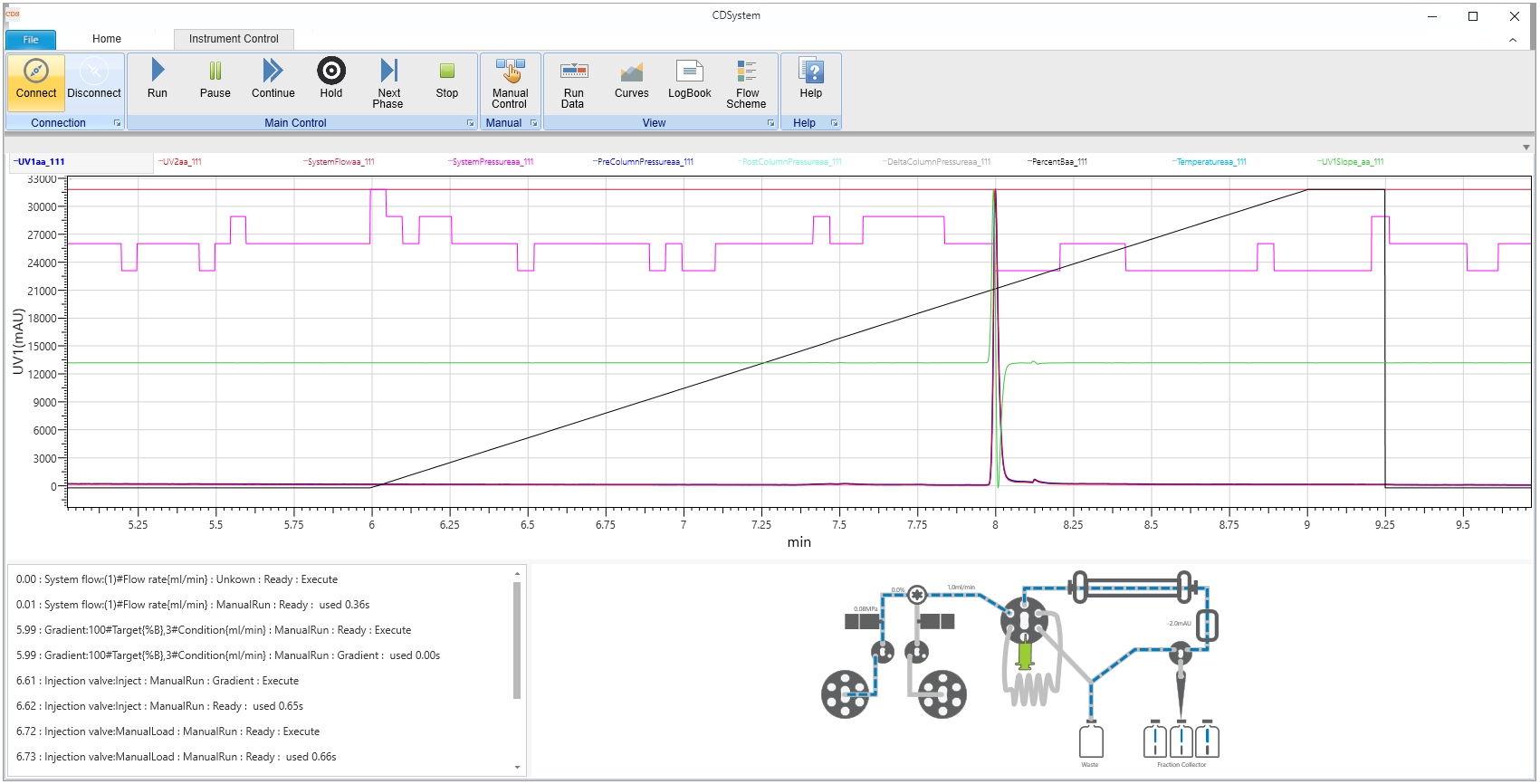Toggle the UV2aa_111 curve legend
This screenshot has height=784, width=1540.
pyautogui.click(x=180, y=162)
